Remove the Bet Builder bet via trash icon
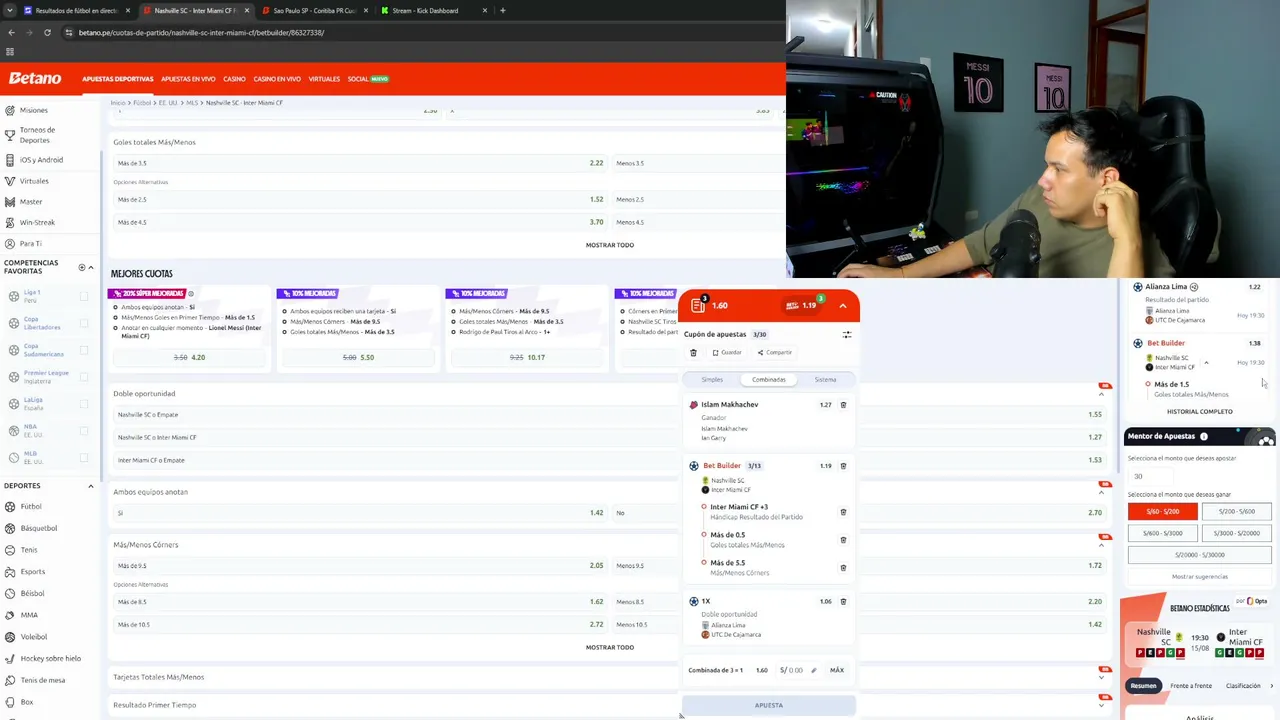 [843, 466]
